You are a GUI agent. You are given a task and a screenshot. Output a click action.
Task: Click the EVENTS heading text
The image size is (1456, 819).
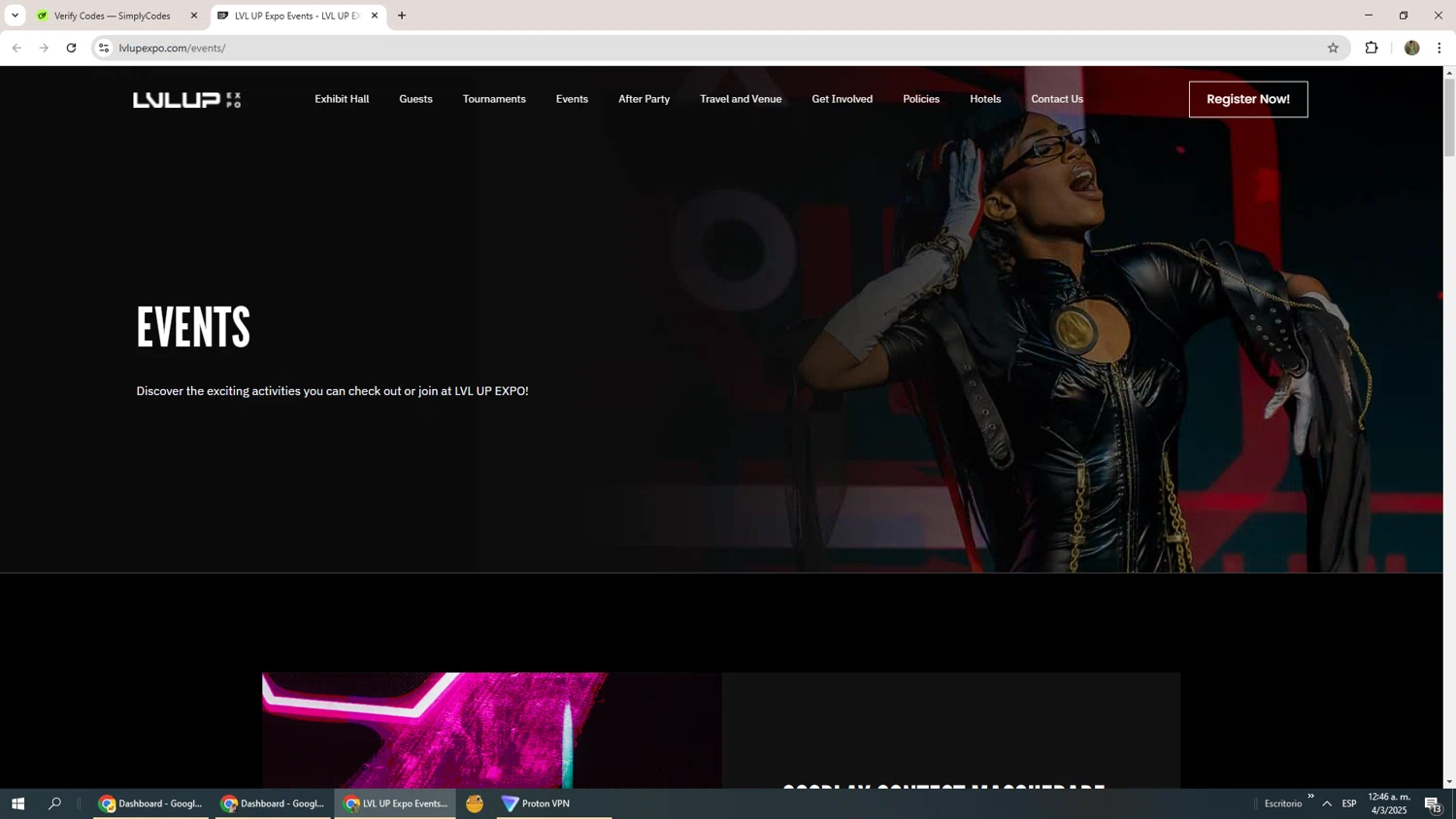coord(193,328)
